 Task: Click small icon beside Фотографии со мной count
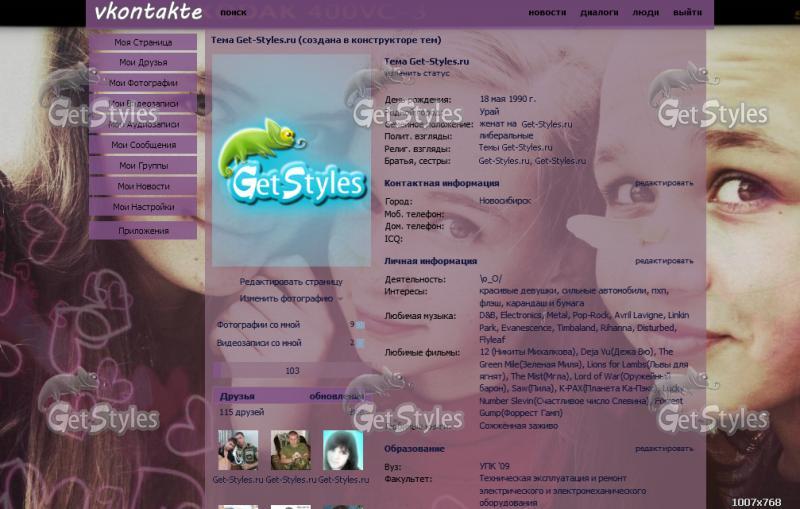coord(360,325)
